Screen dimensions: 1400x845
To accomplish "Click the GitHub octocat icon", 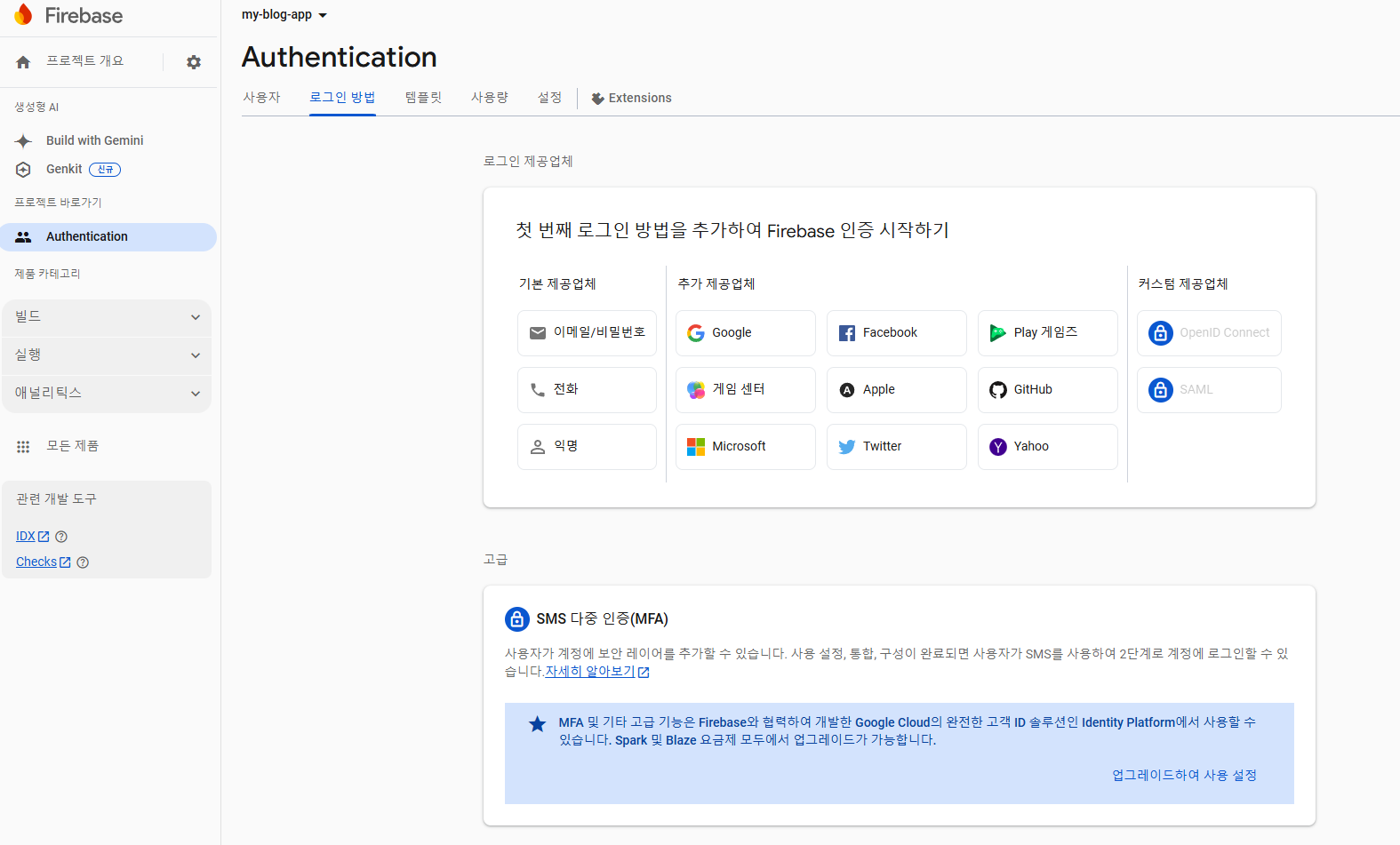I will 998,390.
